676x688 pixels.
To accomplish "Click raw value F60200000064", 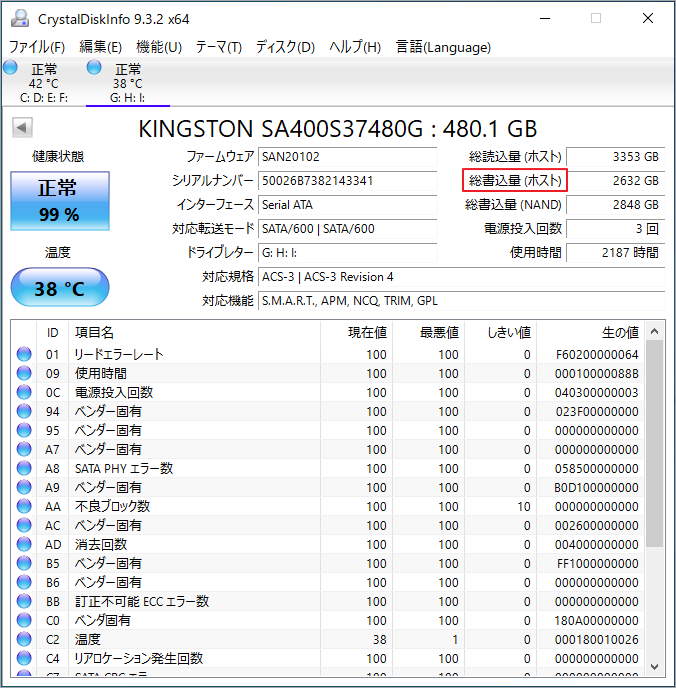I will (597, 355).
